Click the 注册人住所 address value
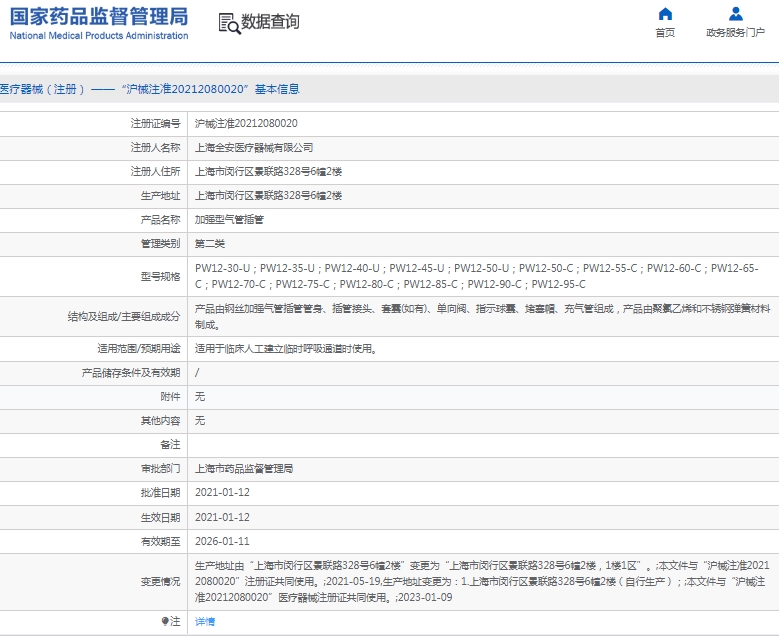This screenshot has width=779, height=640. pyautogui.click(x=268, y=171)
